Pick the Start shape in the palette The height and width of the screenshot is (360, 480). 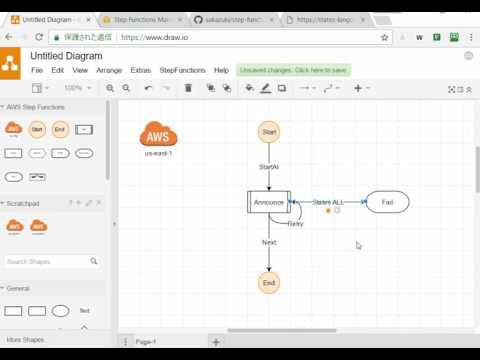(x=37, y=129)
